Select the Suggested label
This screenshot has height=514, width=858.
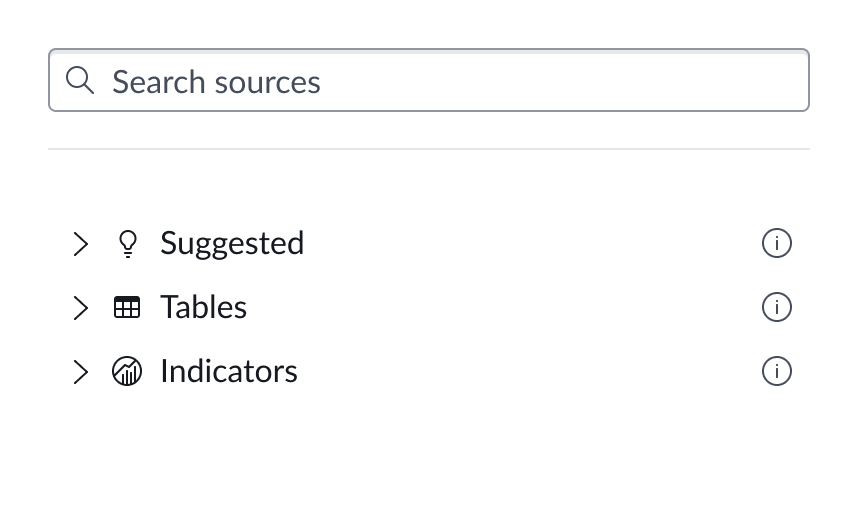click(232, 243)
